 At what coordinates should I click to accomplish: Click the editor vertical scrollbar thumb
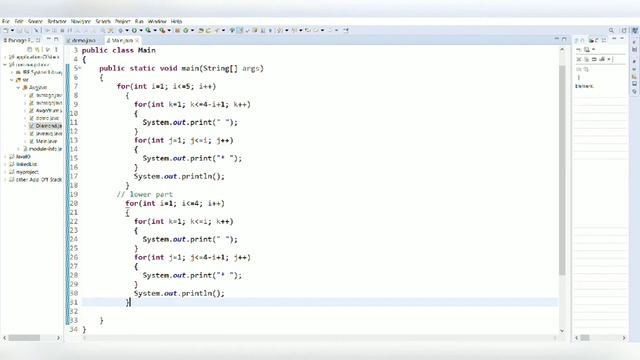click(x=562, y=170)
